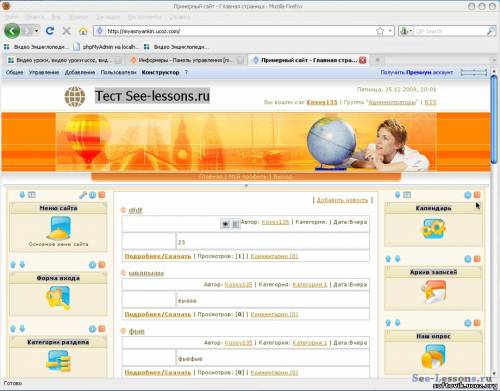The image size is (500, 391).
Task: Click Получить Премиум аккаунт link
Action: (x=417, y=72)
